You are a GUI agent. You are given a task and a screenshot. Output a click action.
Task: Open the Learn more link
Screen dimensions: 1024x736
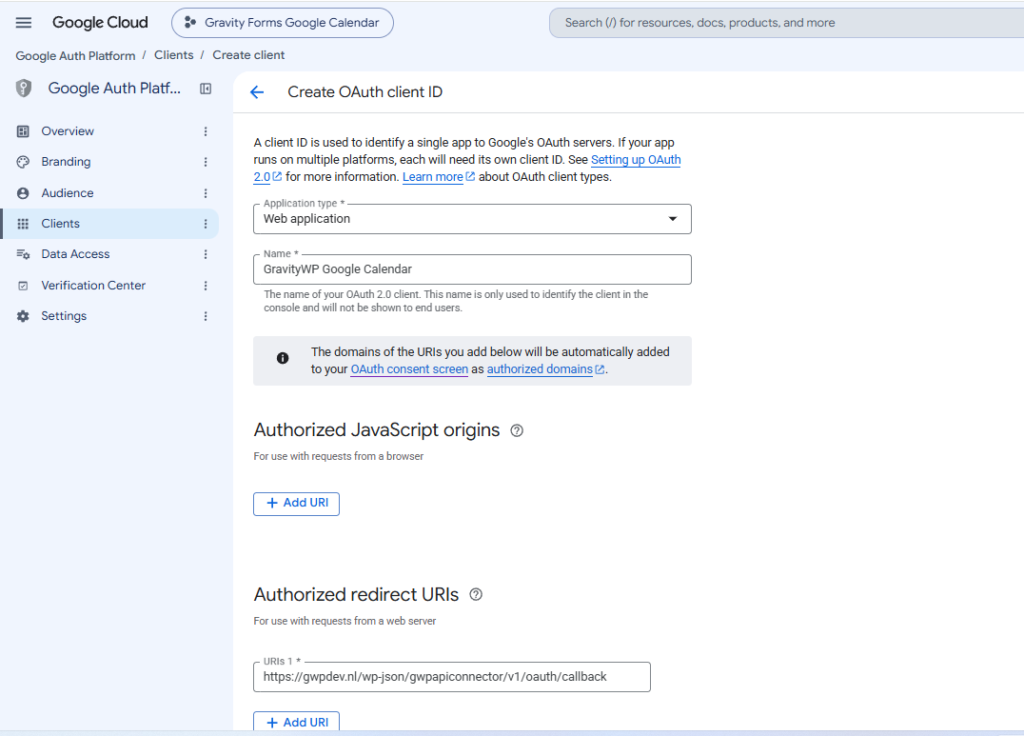click(432, 177)
